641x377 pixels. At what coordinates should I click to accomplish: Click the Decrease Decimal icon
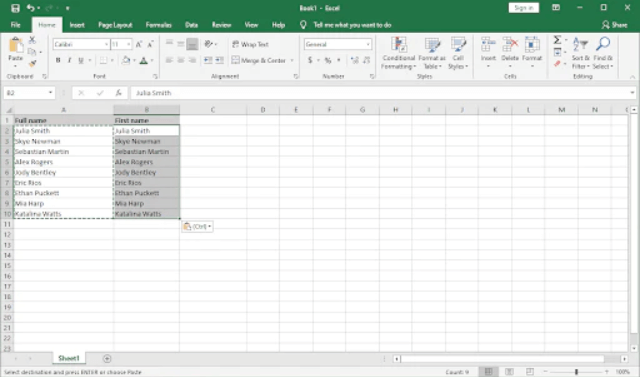366,61
